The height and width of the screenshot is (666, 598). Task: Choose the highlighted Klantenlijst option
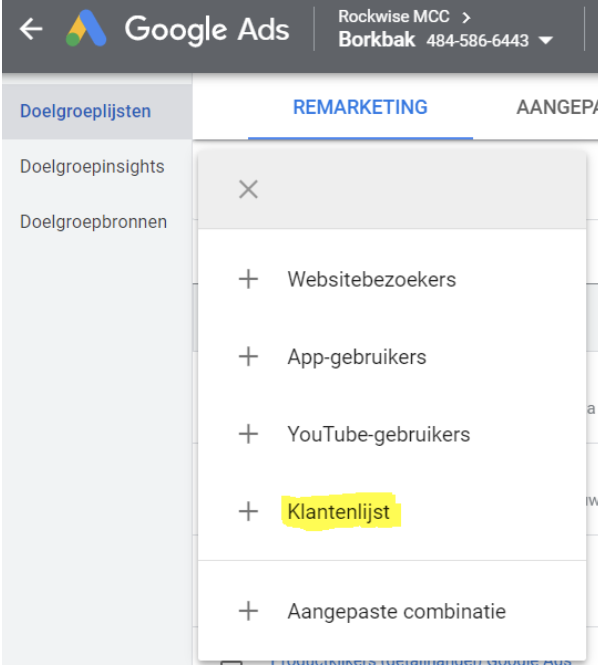338,512
